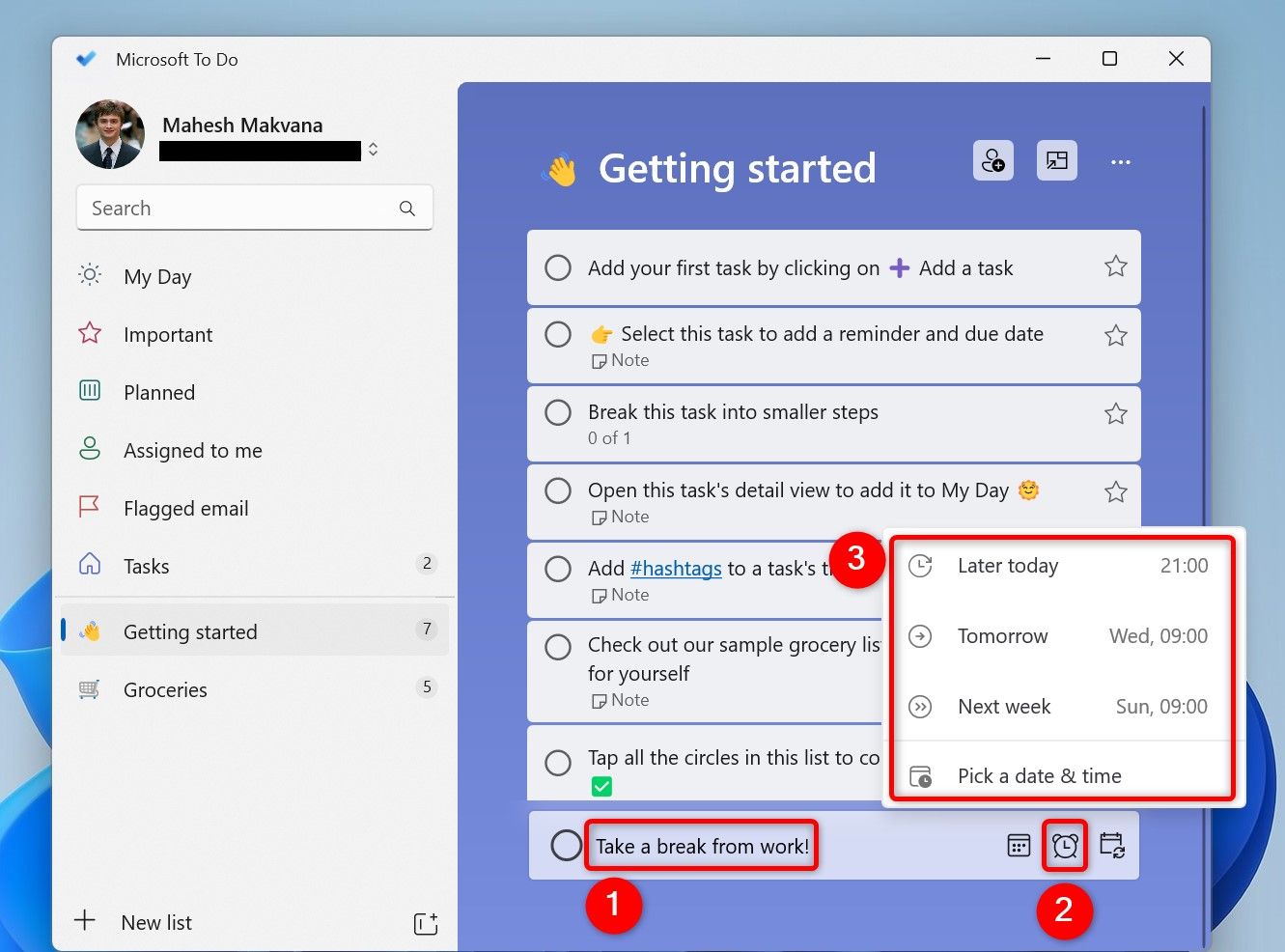Click the add due date calendar icon
The image size is (1285, 952).
1019,846
